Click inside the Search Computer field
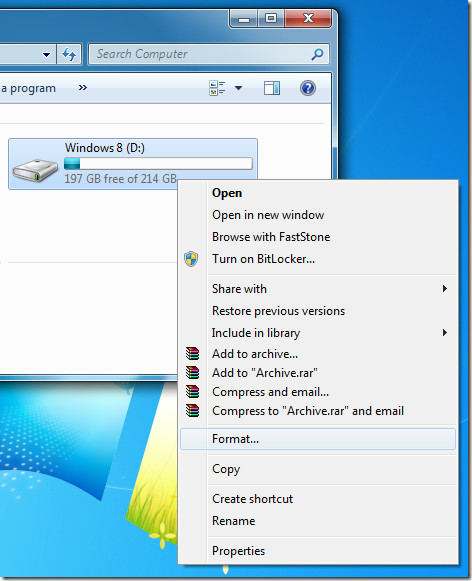 click(x=200, y=54)
